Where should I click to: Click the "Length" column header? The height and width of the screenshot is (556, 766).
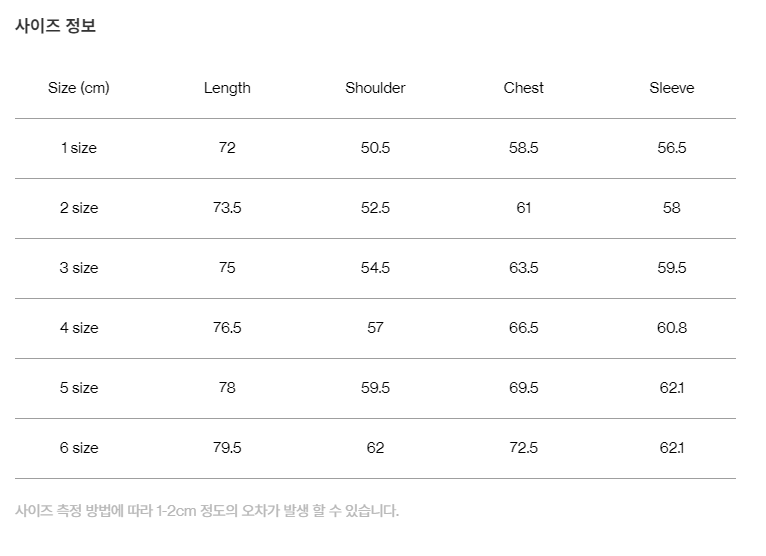point(227,88)
